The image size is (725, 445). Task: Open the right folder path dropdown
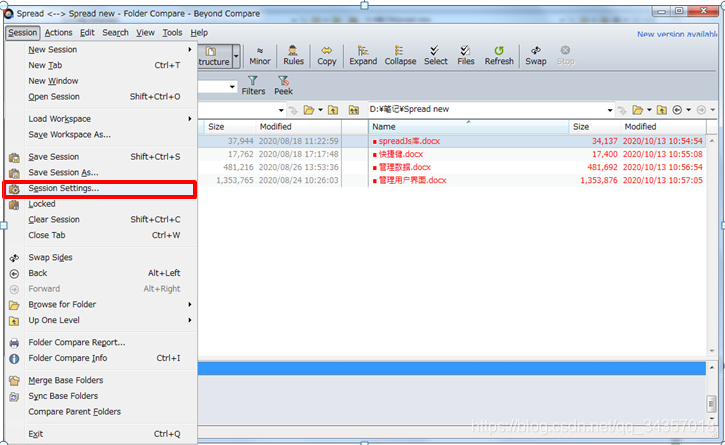click(x=609, y=110)
